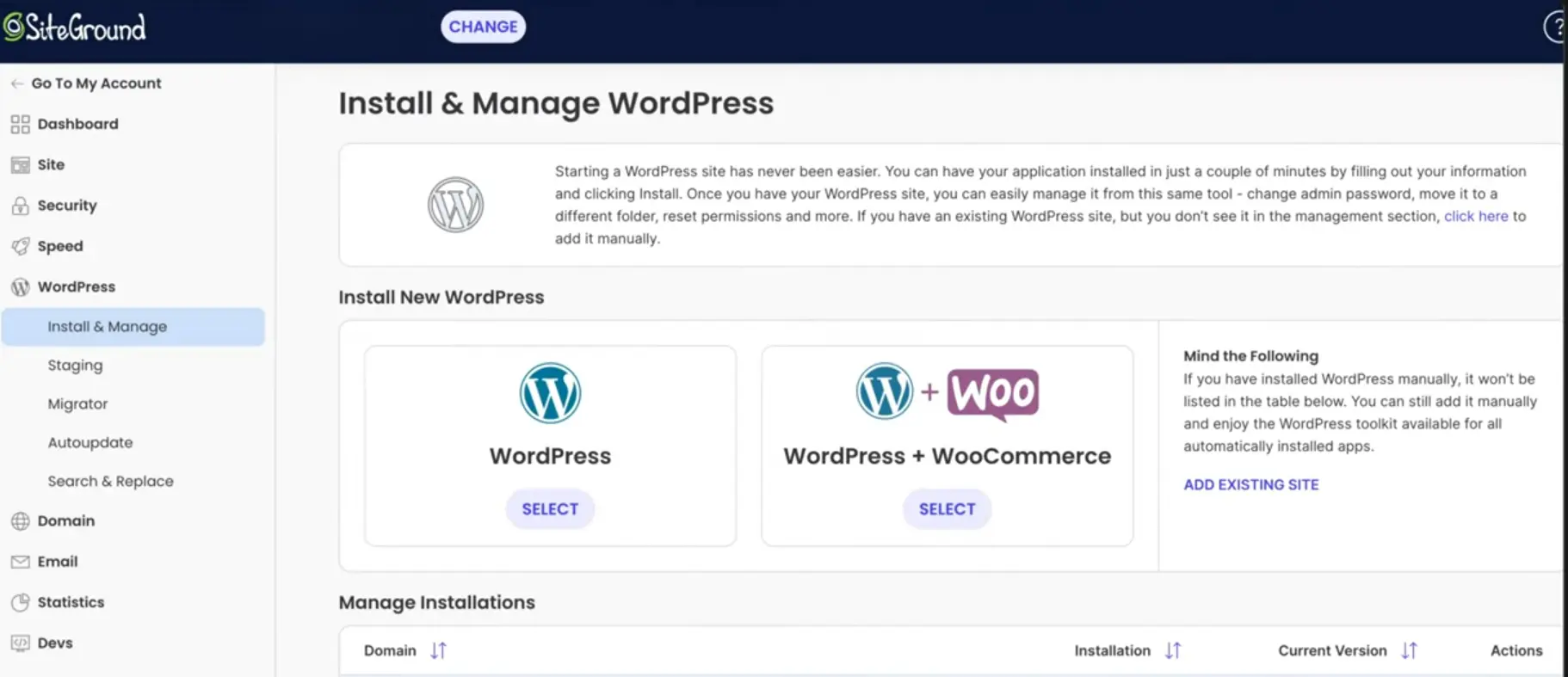The width and height of the screenshot is (1568, 677).
Task: Expand the Domain sidebar section
Action: (x=65, y=521)
